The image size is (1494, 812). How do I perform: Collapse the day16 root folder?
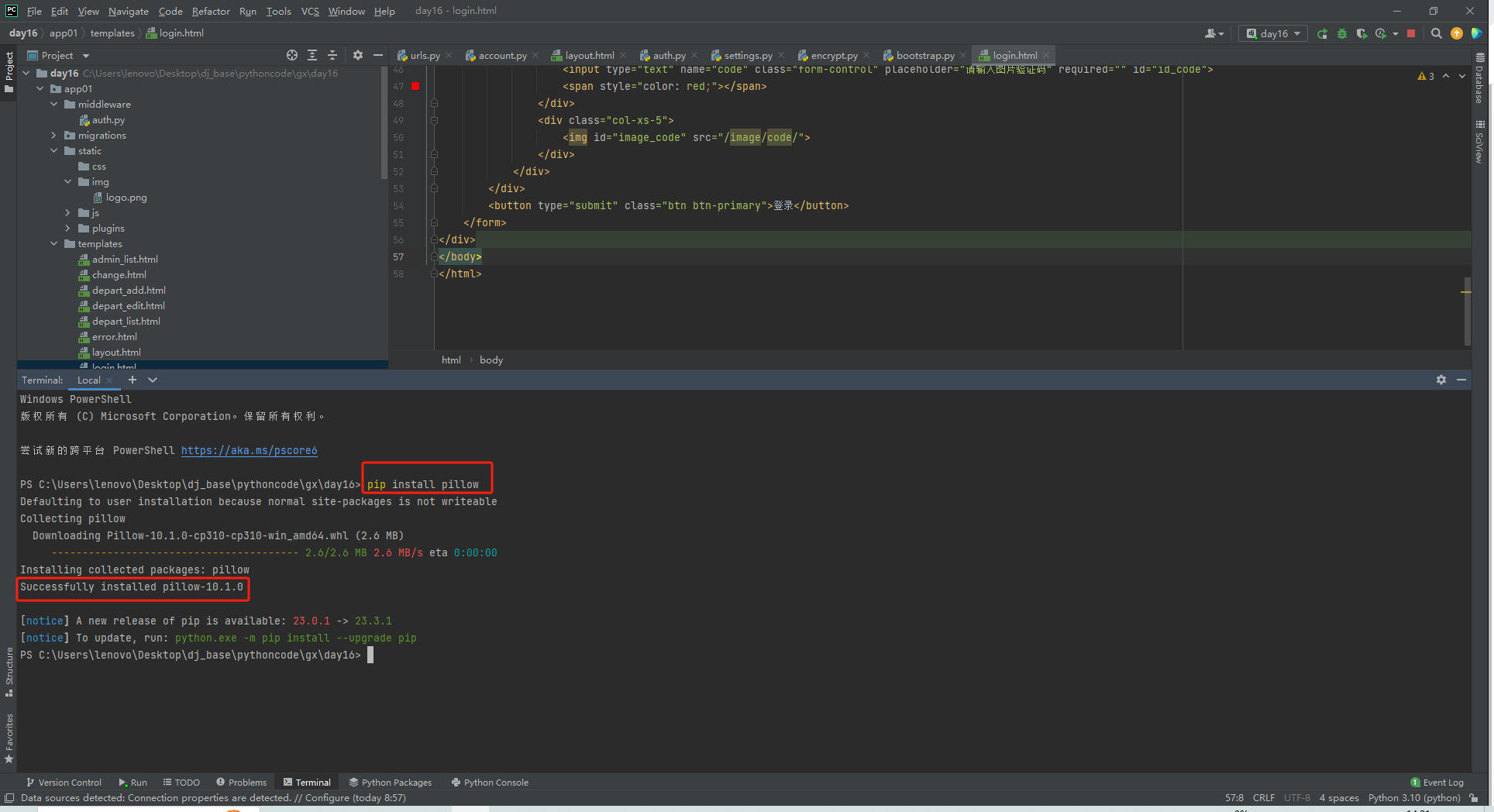click(x=26, y=74)
